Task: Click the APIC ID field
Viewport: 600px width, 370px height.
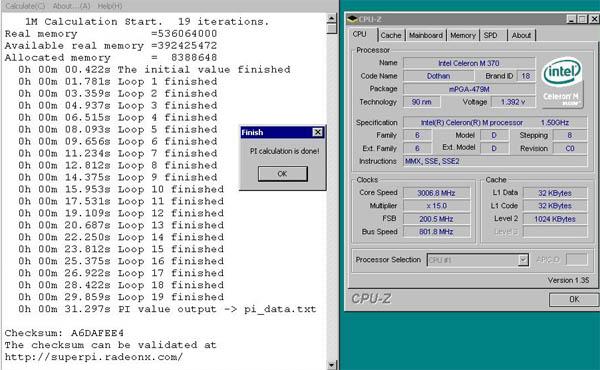Action: pos(576,259)
